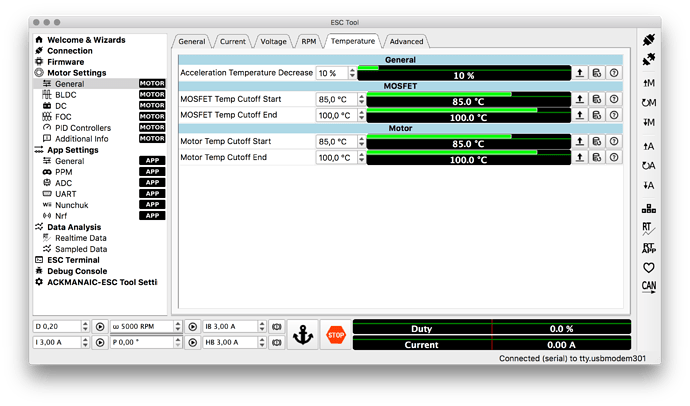
Task: Click the anchor full brake button
Action: (303, 335)
